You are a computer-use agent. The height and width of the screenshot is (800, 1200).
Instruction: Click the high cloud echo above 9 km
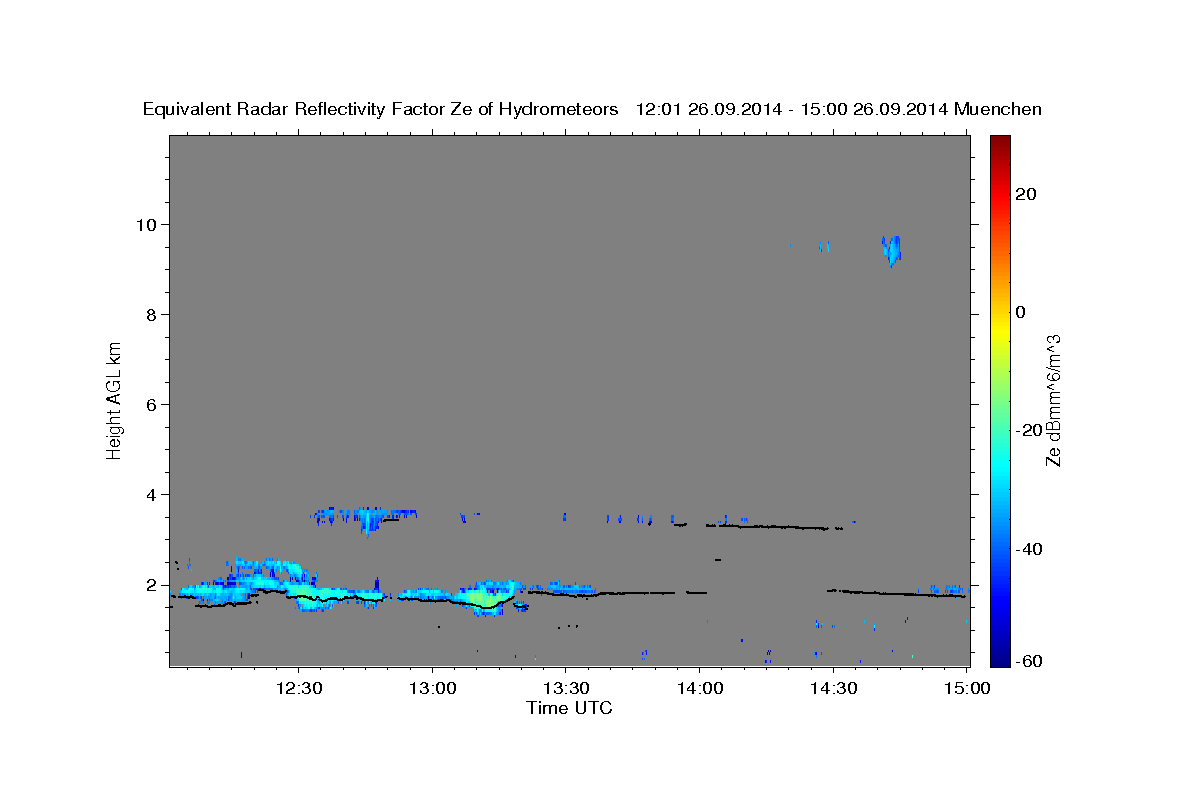click(x=891, y=249)
